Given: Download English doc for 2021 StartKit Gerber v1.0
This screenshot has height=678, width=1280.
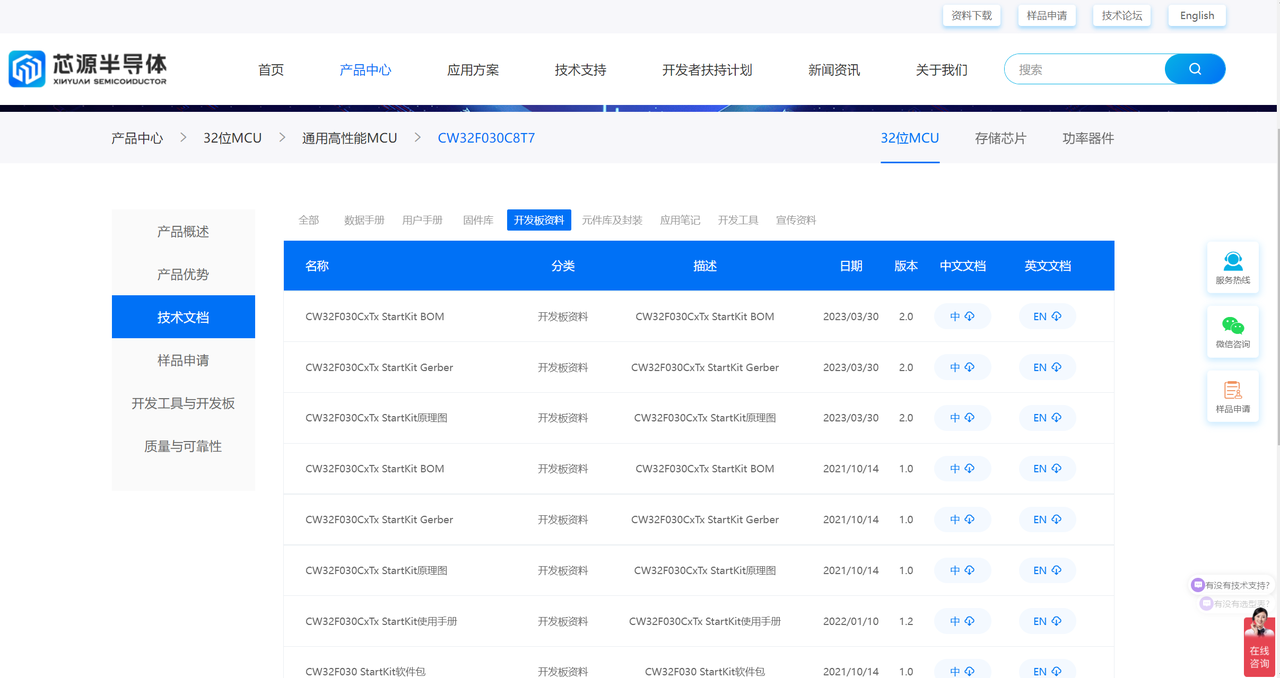Looking at the screenshot, I should (1047, 519).
